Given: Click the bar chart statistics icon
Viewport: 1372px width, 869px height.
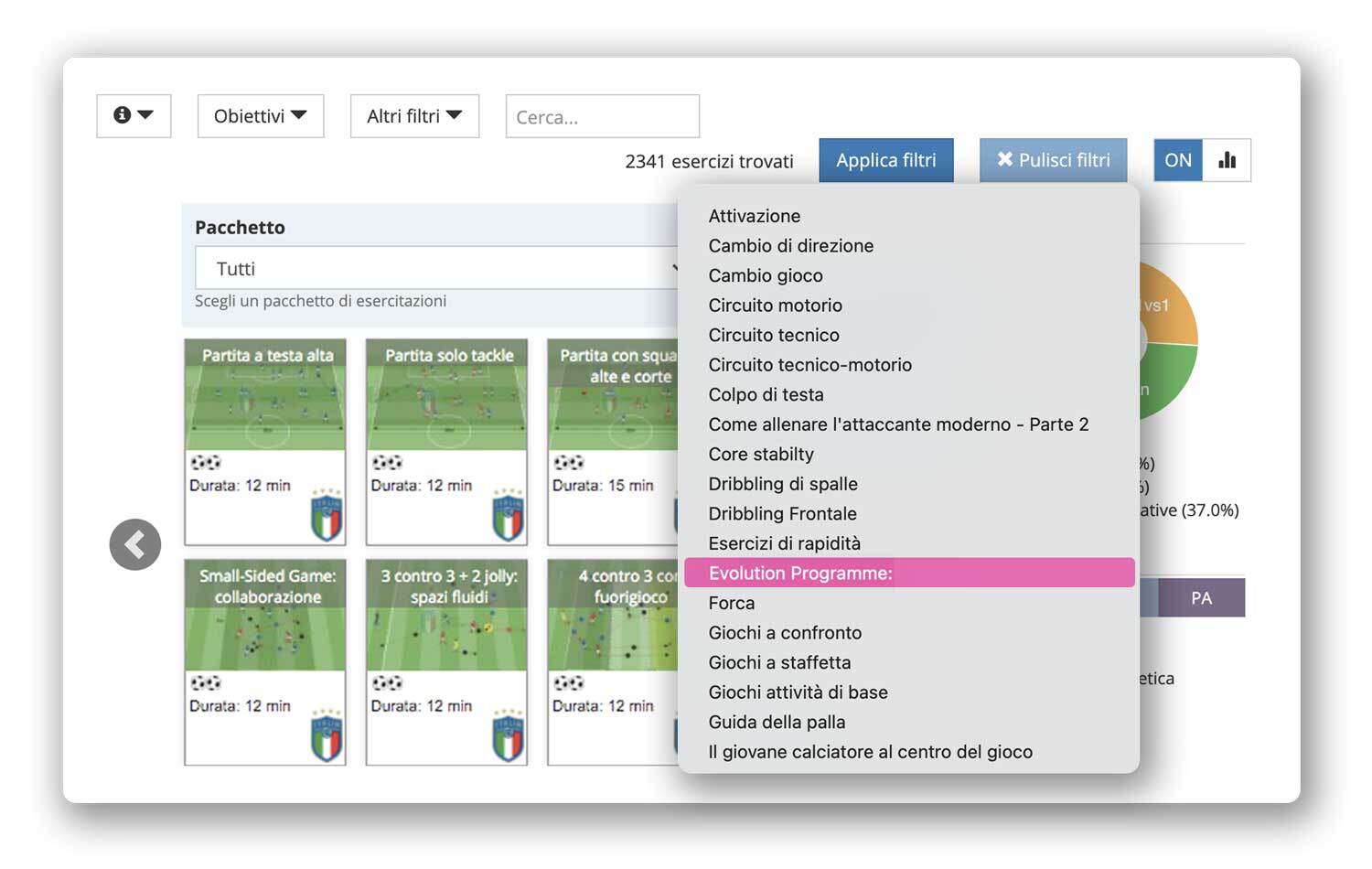Looking at the screenshot, I should coord(1227,160).
